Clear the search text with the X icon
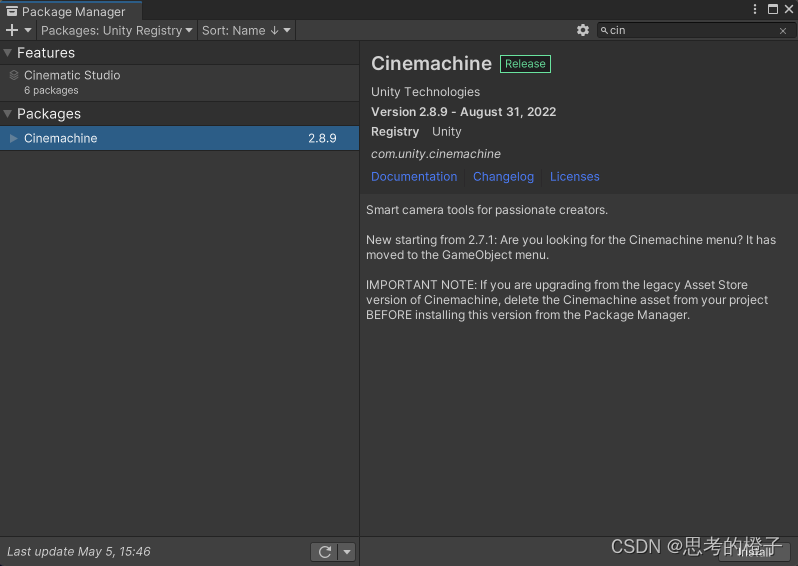The image size is (798, 566). coord(783,31)
